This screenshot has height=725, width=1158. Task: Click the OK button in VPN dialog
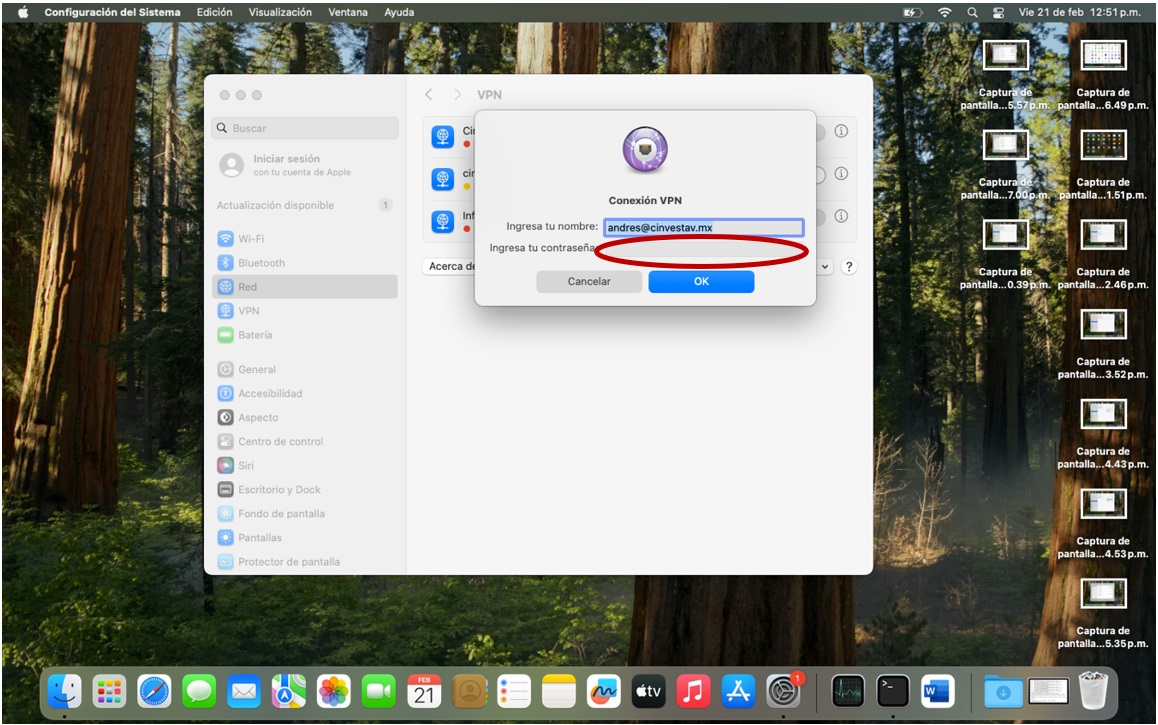pyautogui.click(x=701, y=282)
